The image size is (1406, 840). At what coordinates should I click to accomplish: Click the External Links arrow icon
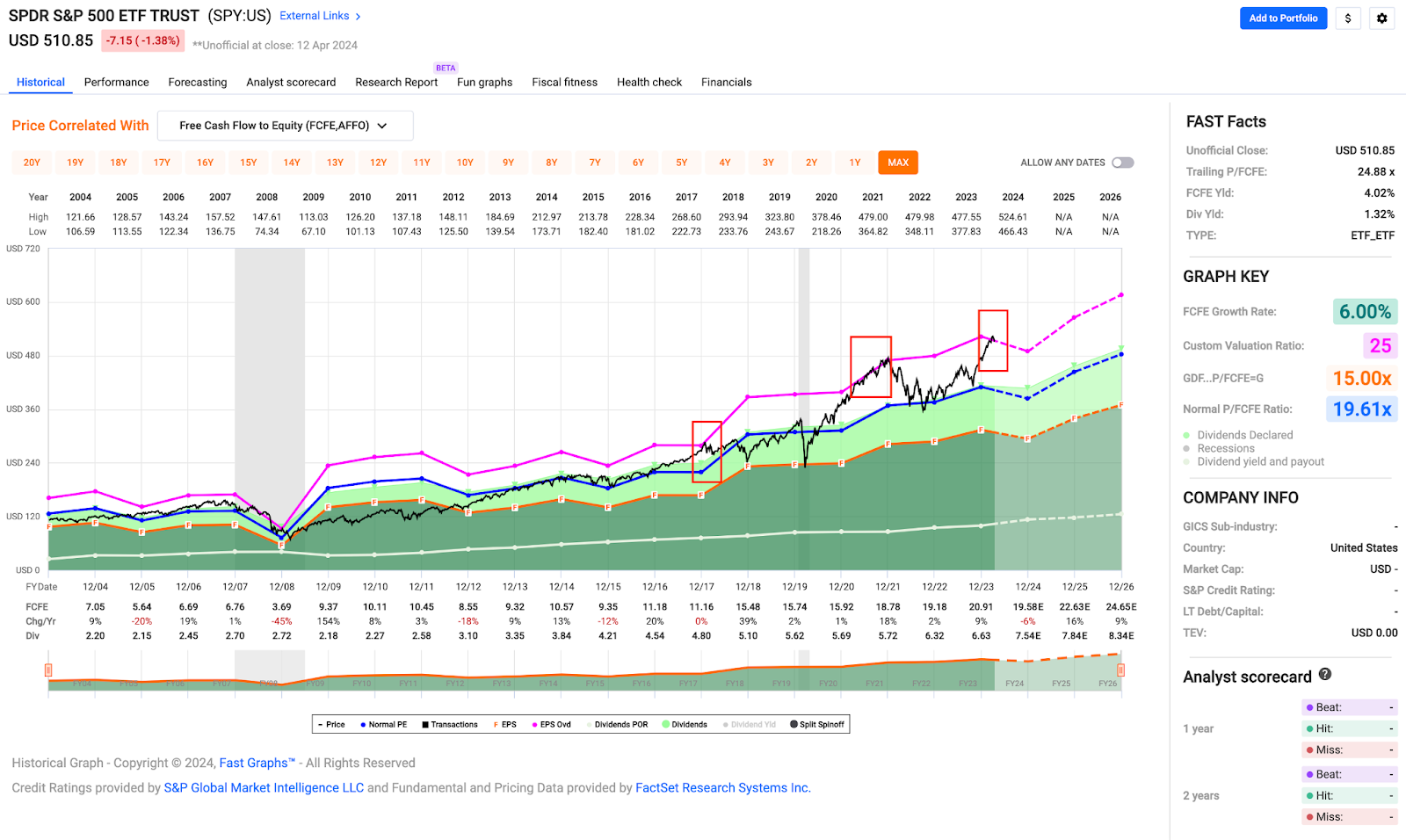pyautogui.click(x=358, y=16)
